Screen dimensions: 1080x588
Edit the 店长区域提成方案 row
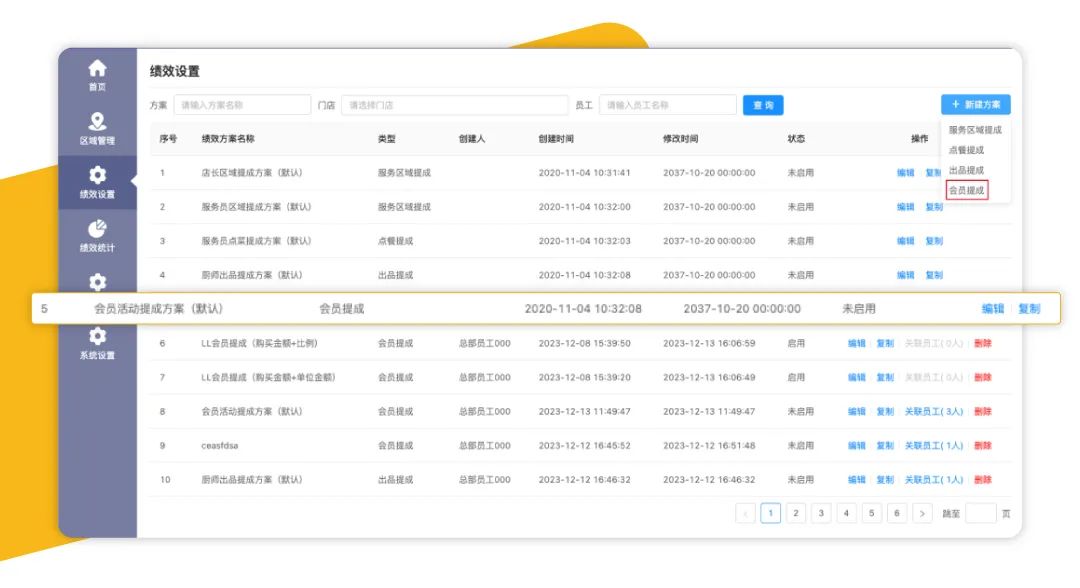tap(905, 173)
